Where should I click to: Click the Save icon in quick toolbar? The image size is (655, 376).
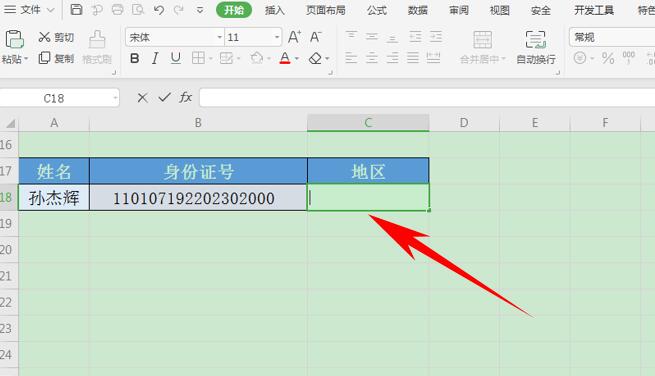(x=76, y=9)
